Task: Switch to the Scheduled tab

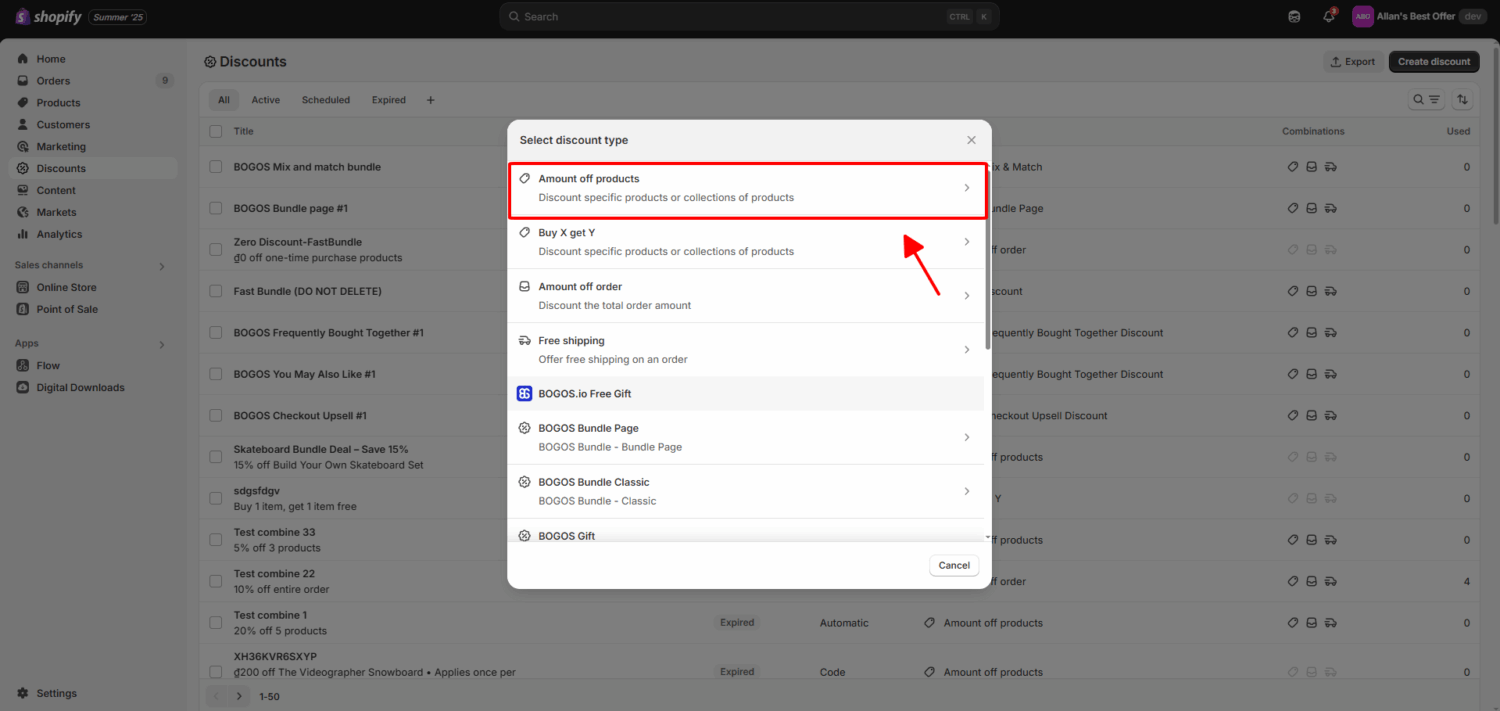Action: [326, 100]
